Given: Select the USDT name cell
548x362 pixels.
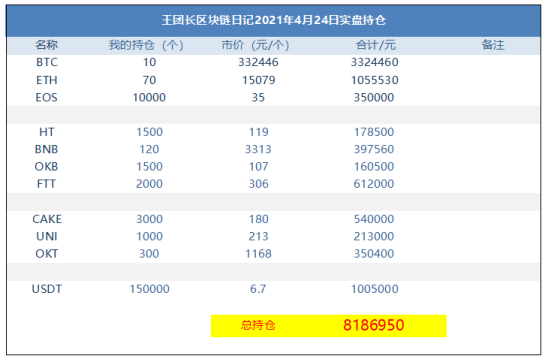Looking at the screenshot, I should point(47,289).
